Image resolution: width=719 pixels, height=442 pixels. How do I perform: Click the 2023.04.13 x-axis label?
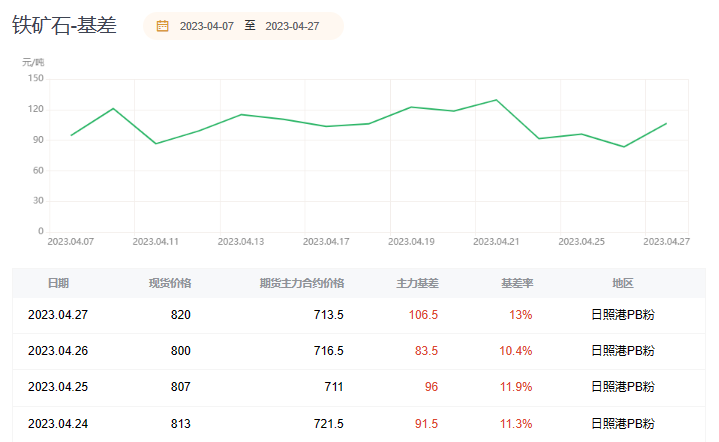click(x=241, y=242)
